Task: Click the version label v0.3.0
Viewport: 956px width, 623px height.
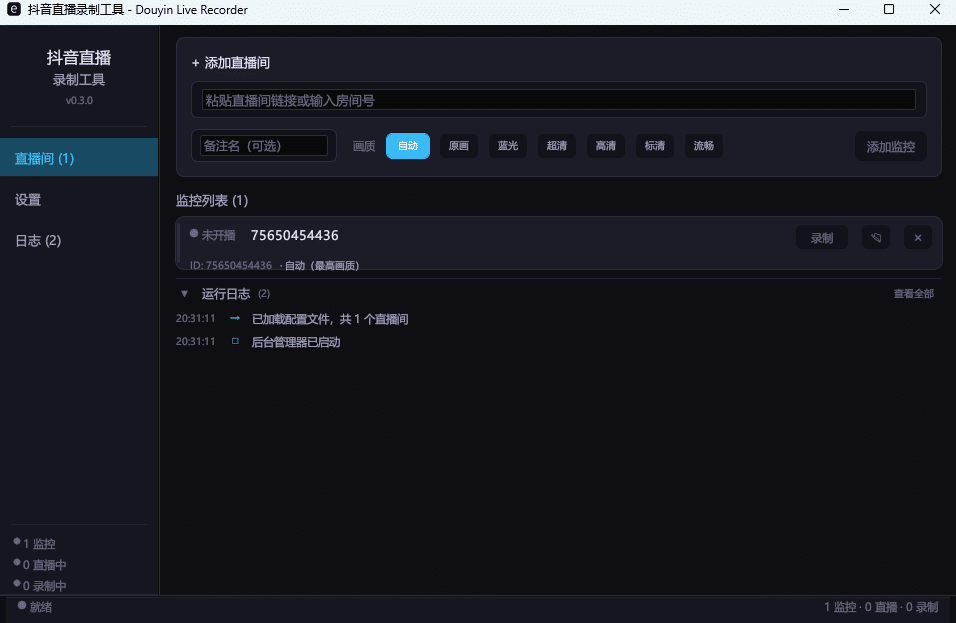Action: pyautogui.click(x=79, y=101)
